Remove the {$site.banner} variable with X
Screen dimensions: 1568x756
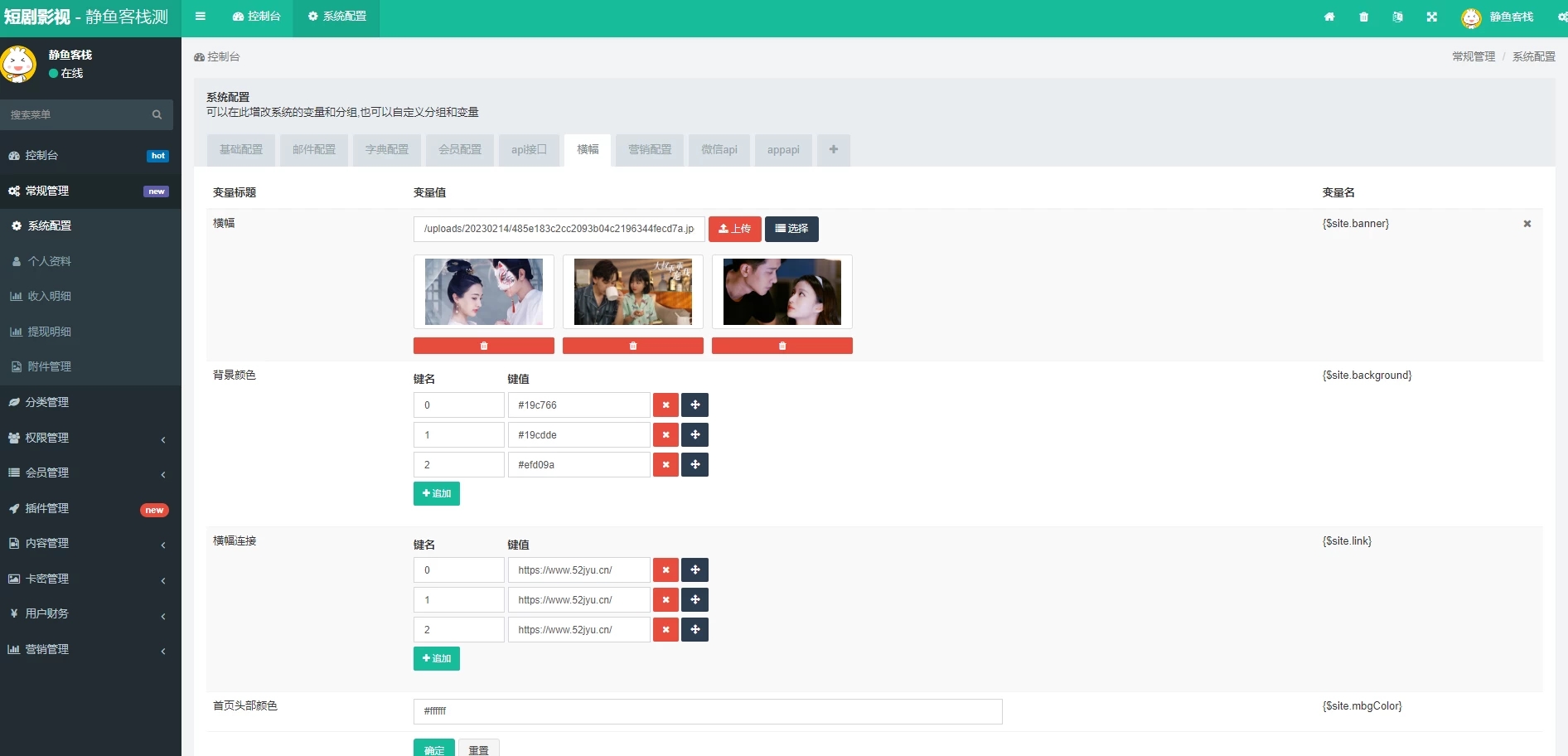coord(1527,224)
